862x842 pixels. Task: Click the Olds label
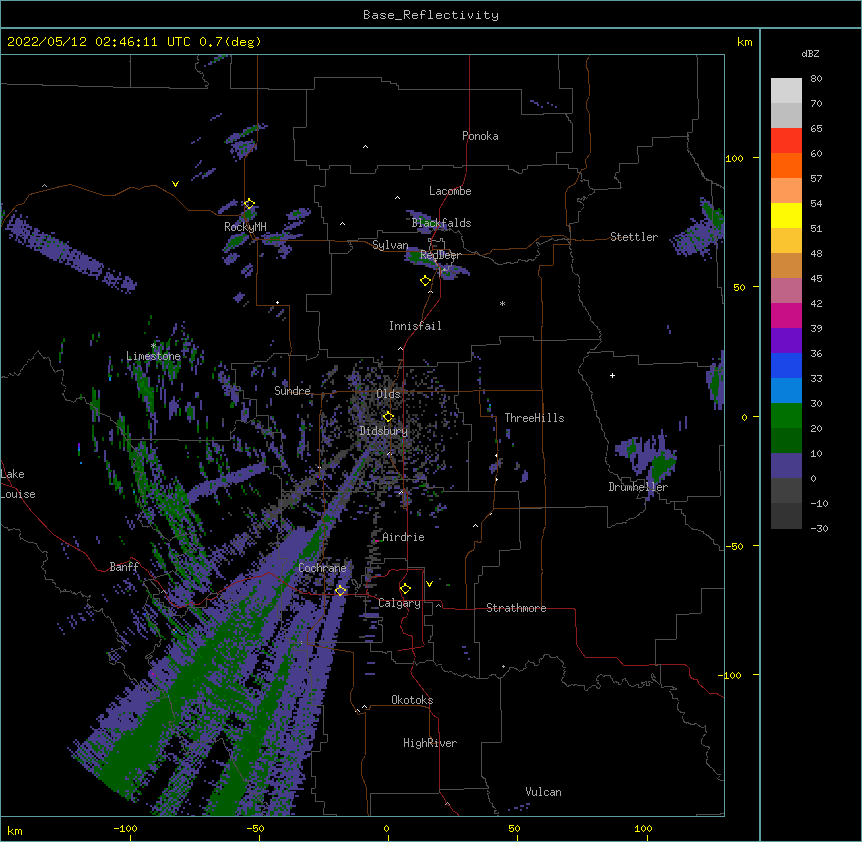(388, 394)
